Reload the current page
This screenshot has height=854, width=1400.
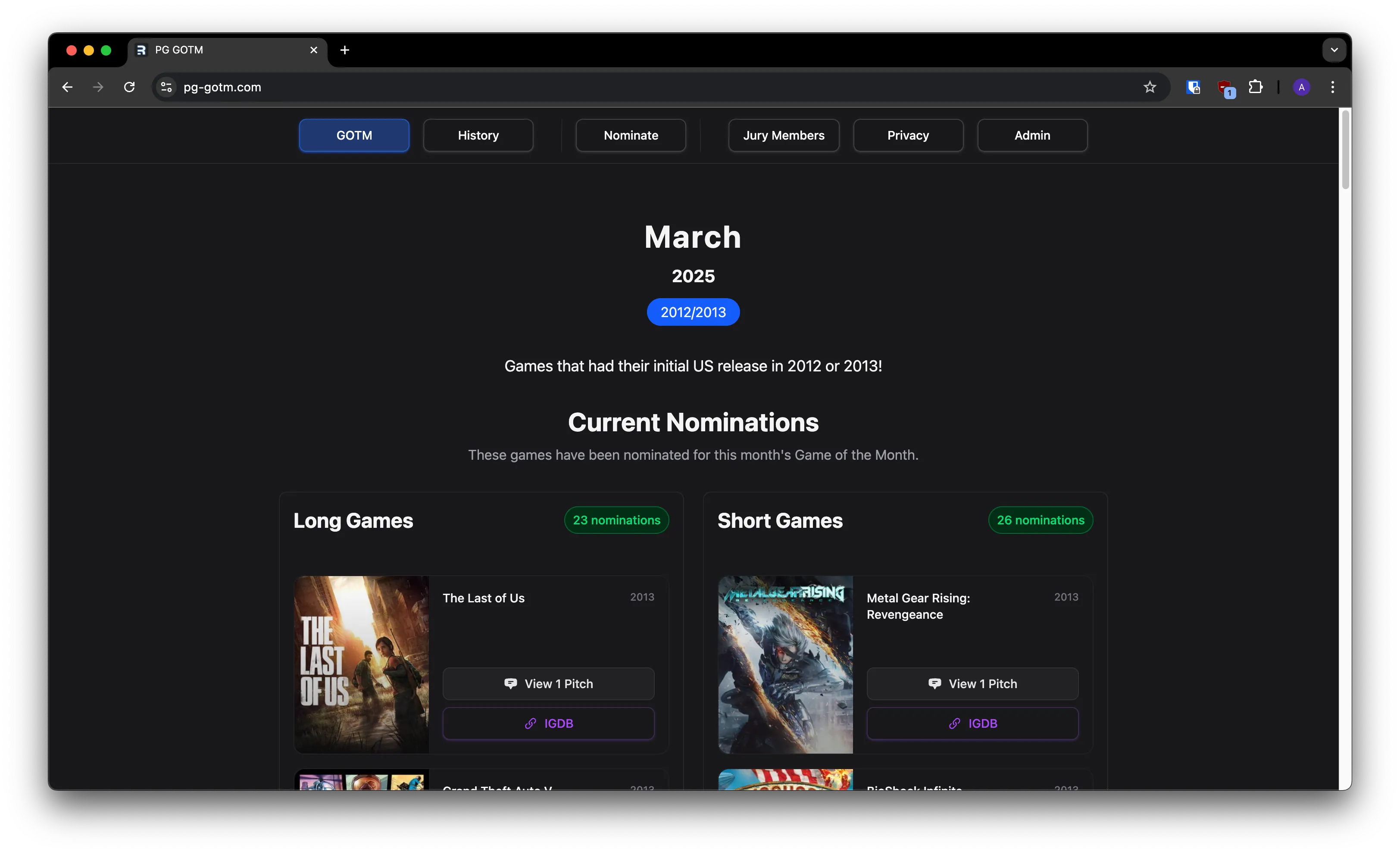(130, 87)
